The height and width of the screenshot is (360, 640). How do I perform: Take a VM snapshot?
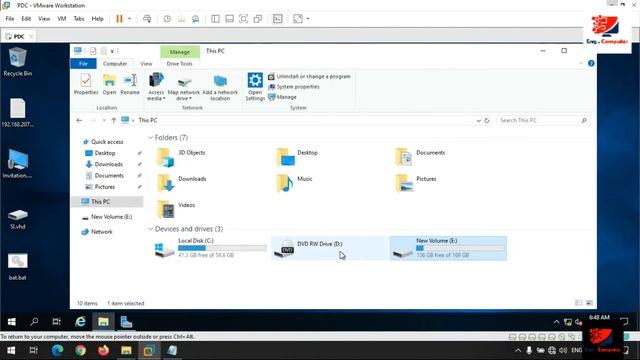coord(167,19)
